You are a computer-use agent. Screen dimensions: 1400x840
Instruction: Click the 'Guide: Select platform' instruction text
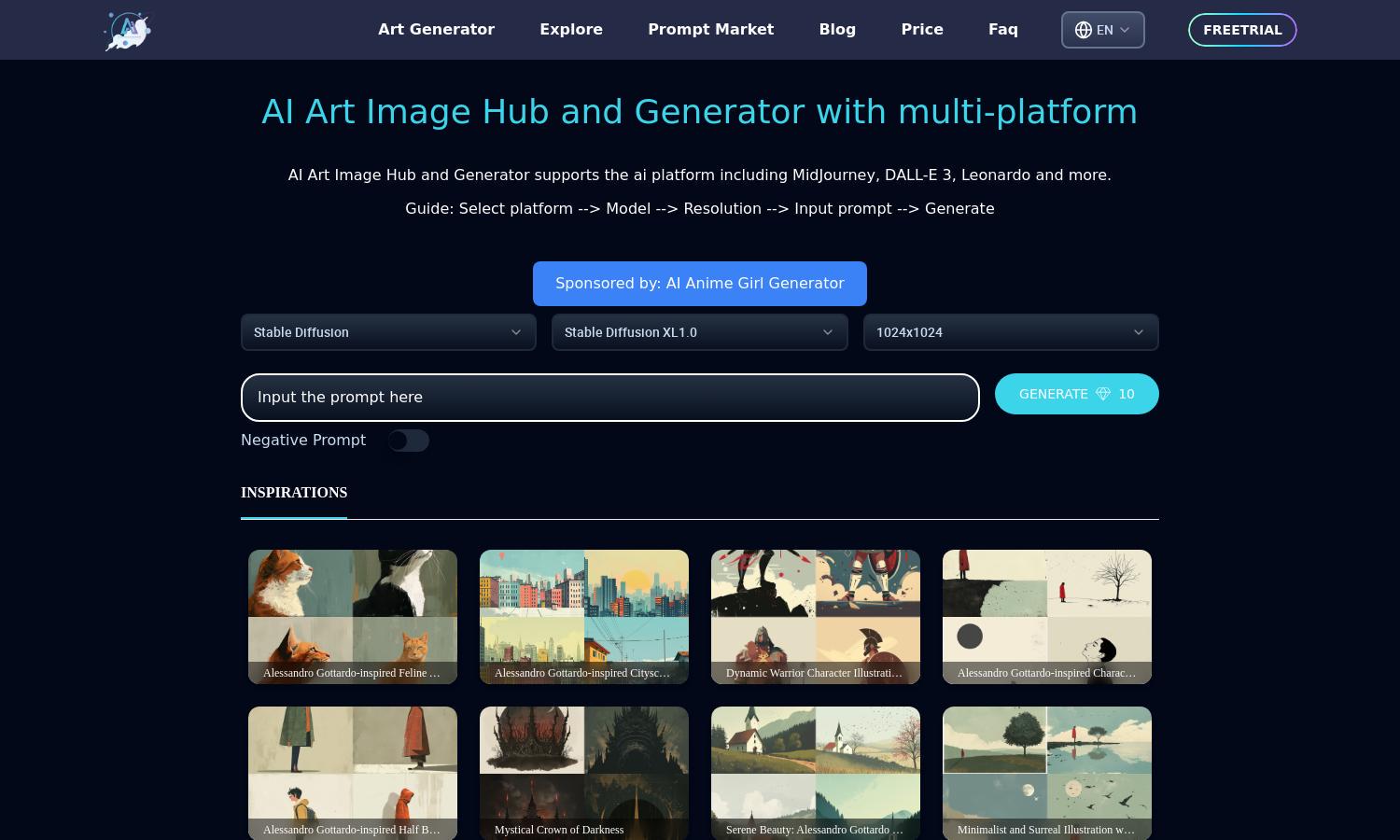(x=700, y=209)
